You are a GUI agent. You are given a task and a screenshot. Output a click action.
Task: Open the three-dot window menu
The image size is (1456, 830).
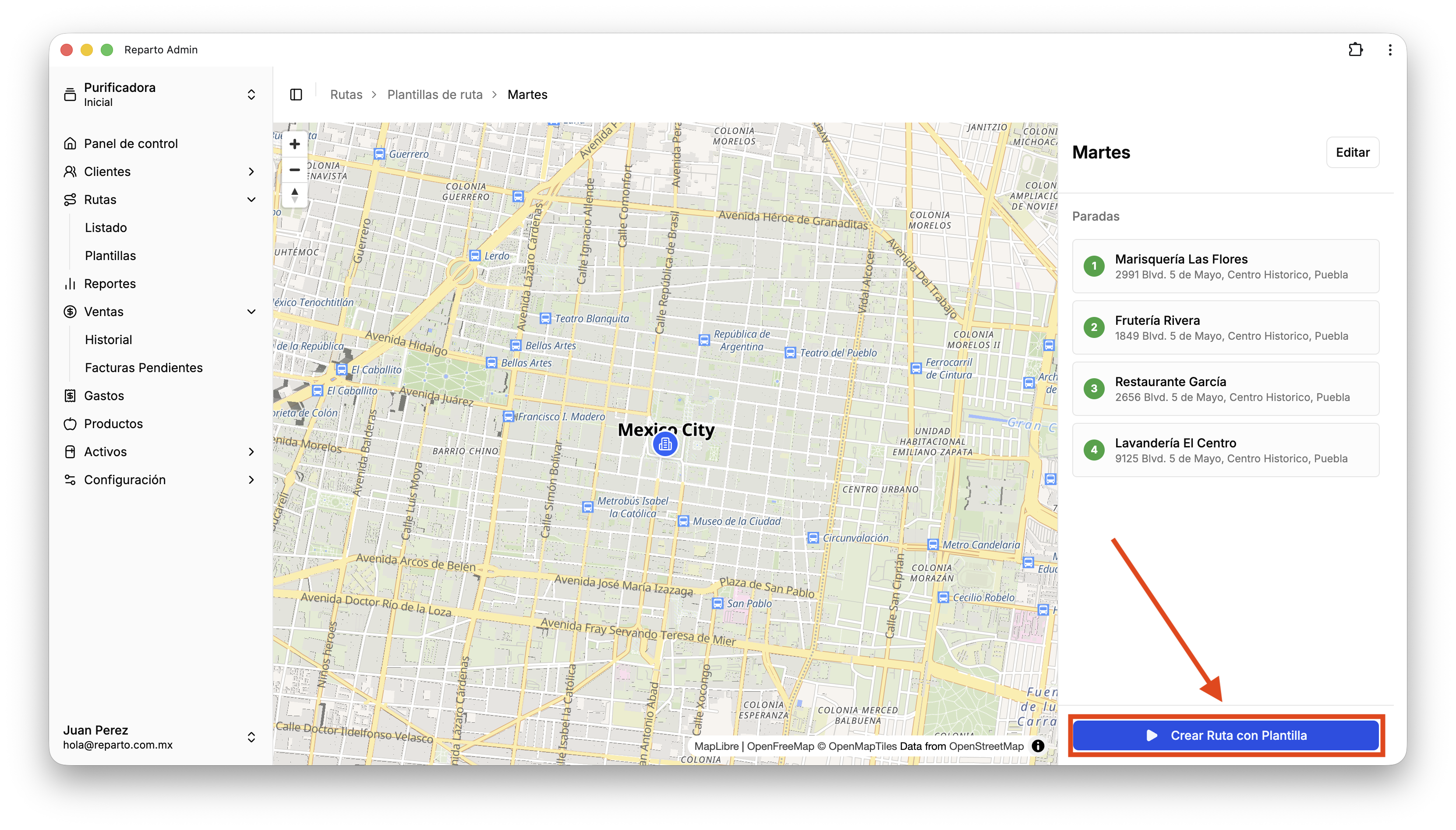(x=1390, y=49)
